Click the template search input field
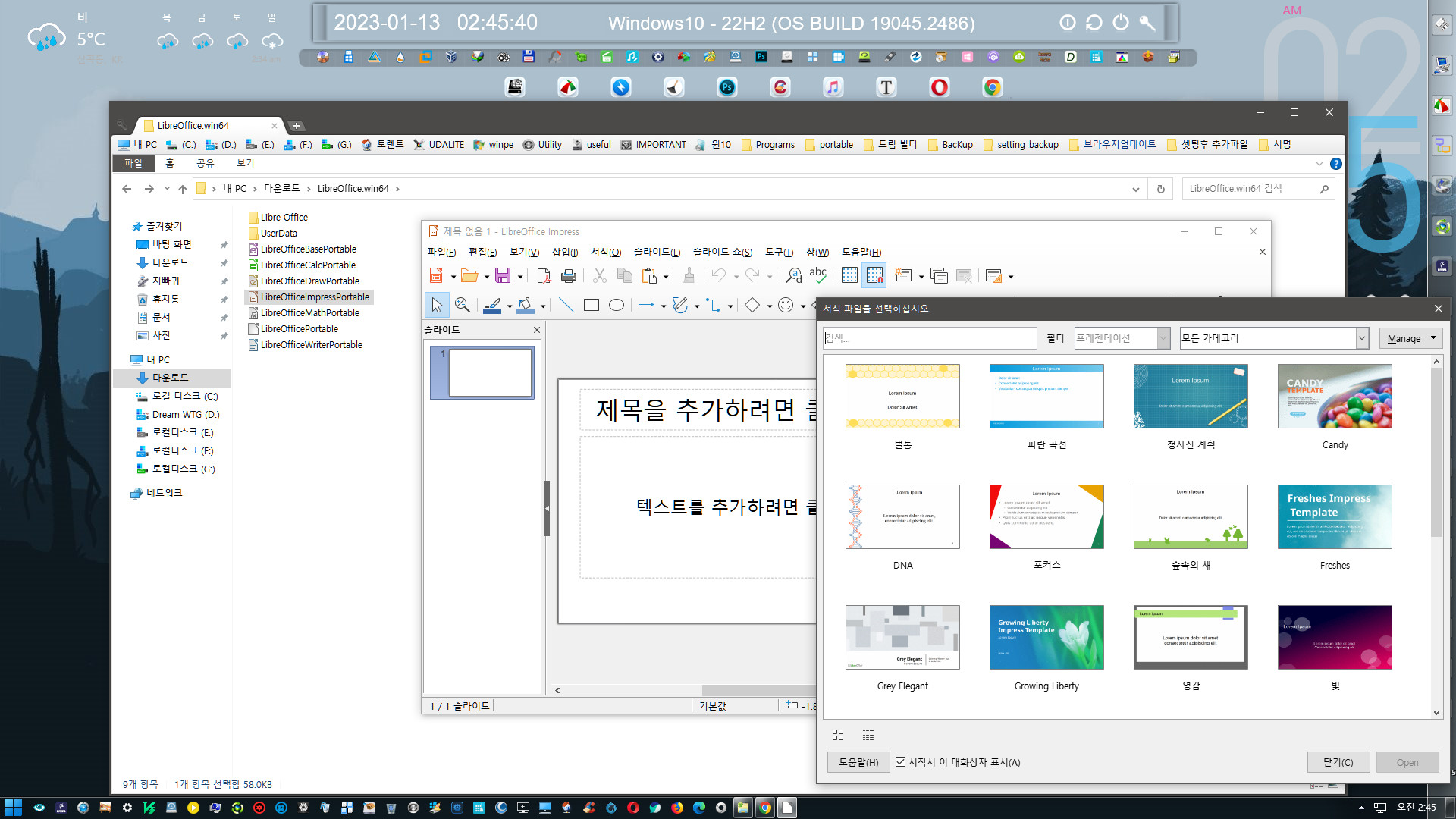This screenshot has height=819, width=1456. click(930, 338)
